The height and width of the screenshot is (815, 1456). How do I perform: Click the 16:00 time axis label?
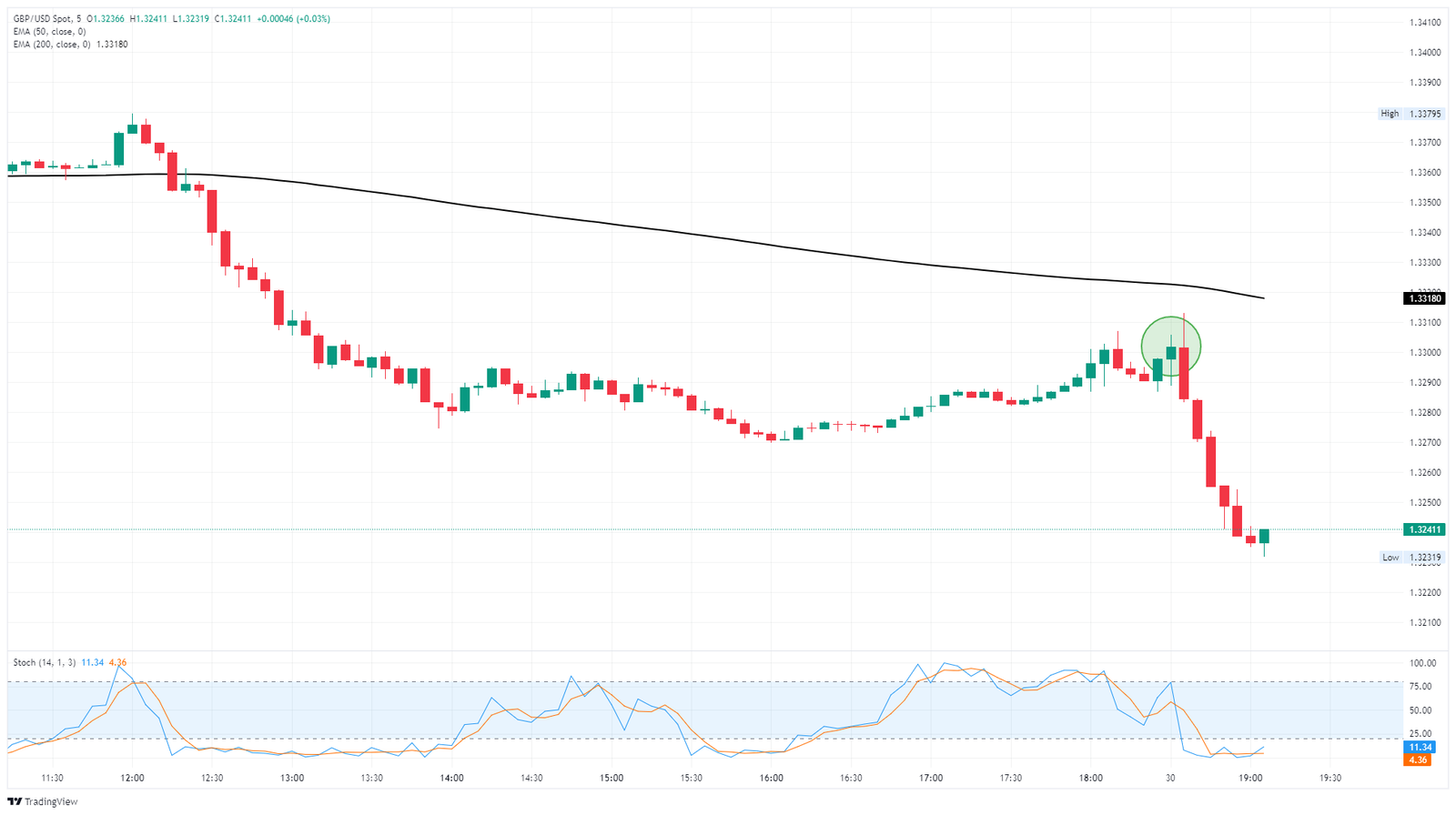point(772,778)
